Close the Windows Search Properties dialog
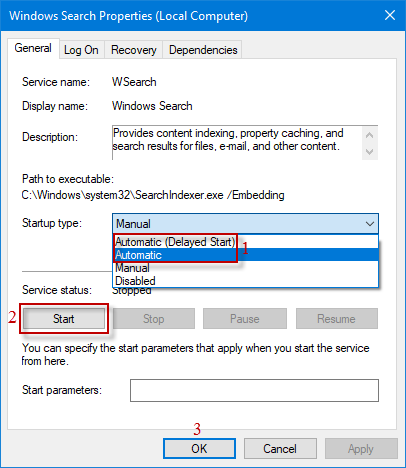The height and width of the screenshot is (468, 406). (390, 15)
